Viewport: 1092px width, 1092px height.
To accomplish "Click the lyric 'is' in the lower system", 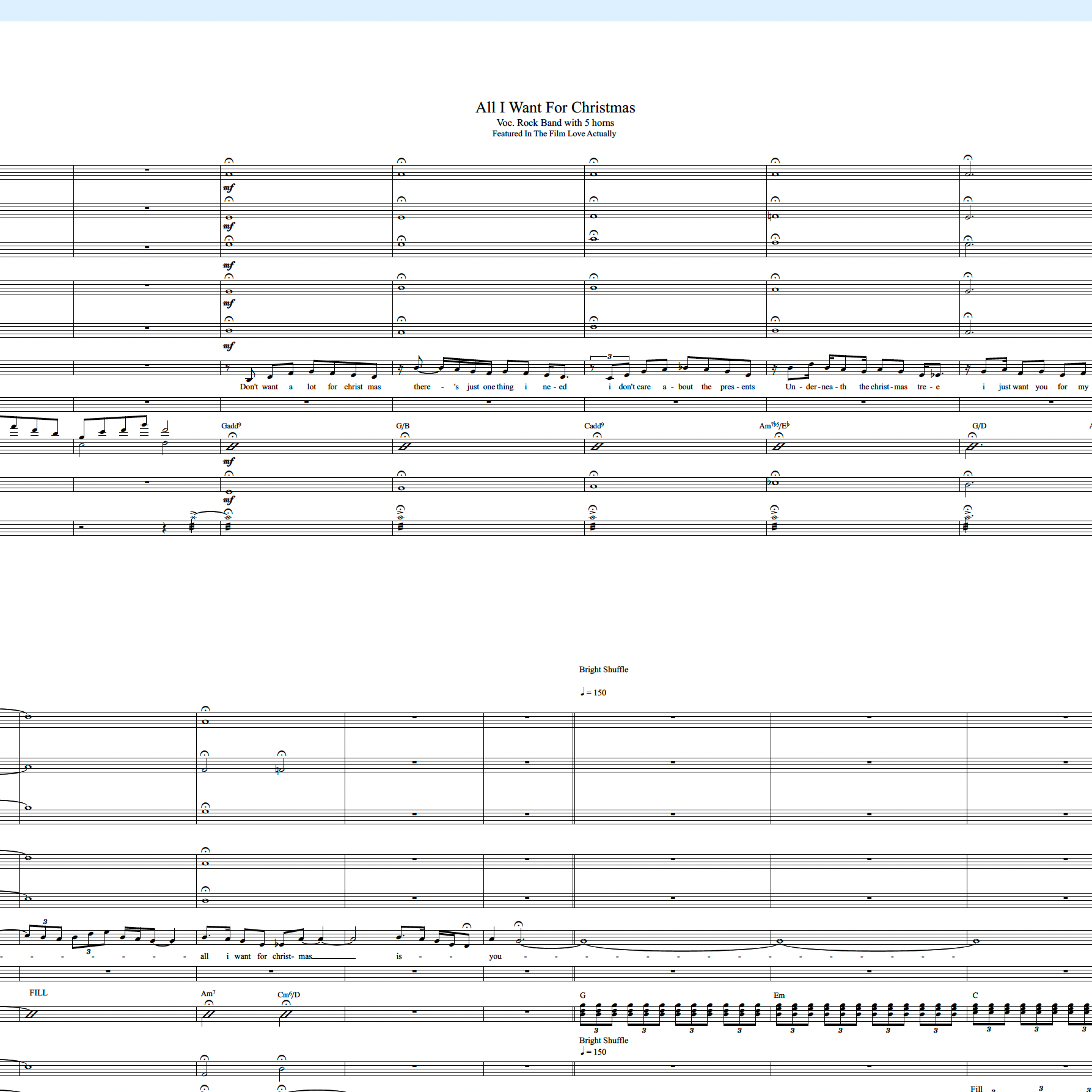I will click(399, 956).
